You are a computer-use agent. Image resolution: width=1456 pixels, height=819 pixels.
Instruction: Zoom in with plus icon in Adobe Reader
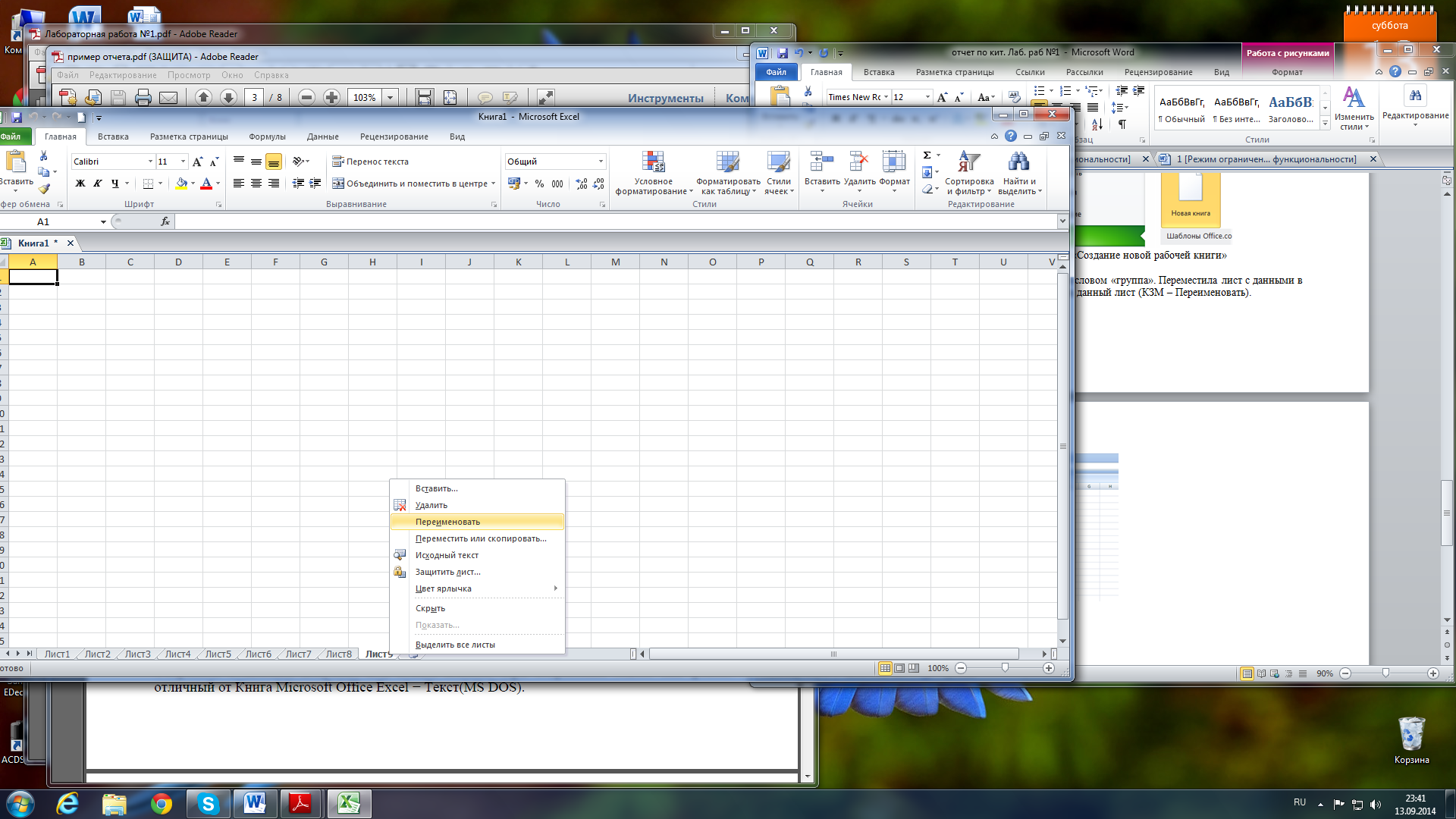click(x=331, y=97)
